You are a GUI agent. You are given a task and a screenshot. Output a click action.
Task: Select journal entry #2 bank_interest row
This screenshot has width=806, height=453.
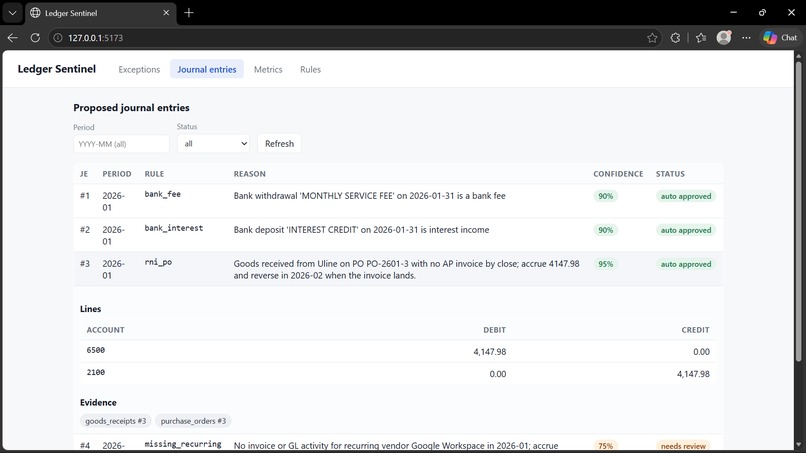398,235
